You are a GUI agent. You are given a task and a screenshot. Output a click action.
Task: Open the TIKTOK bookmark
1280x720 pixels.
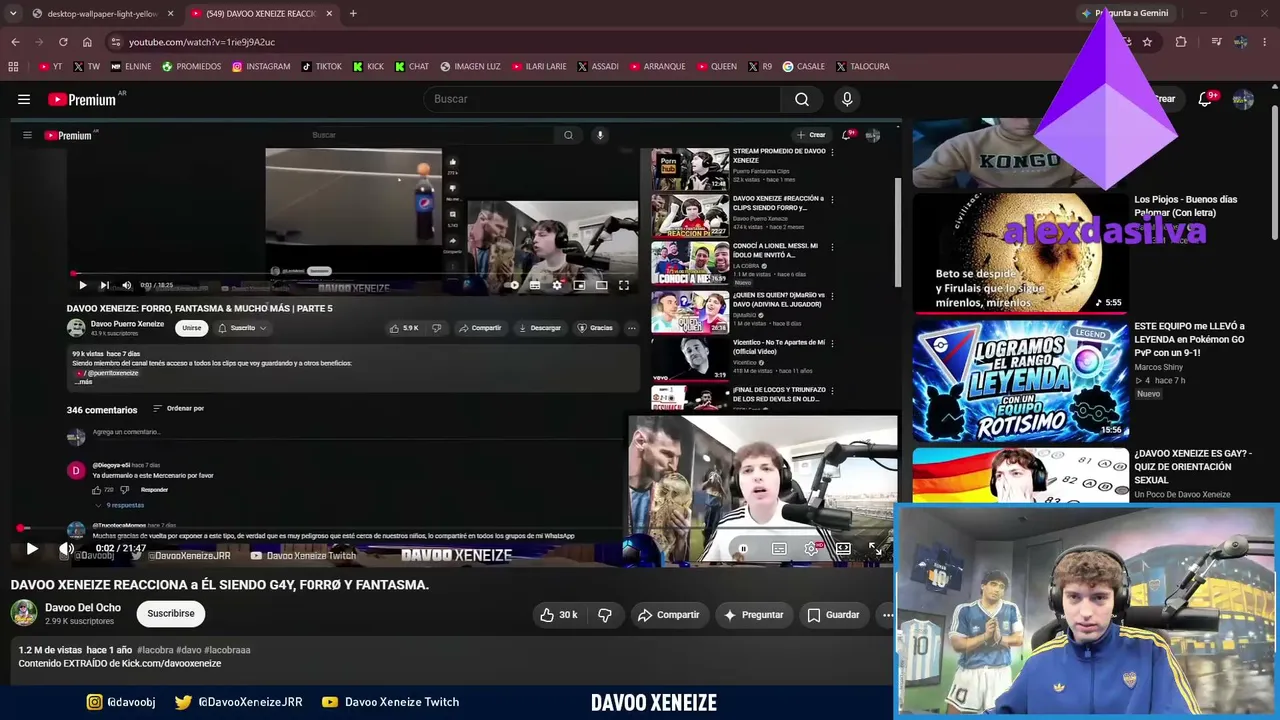pyautogui.click(x=321, y=67)
